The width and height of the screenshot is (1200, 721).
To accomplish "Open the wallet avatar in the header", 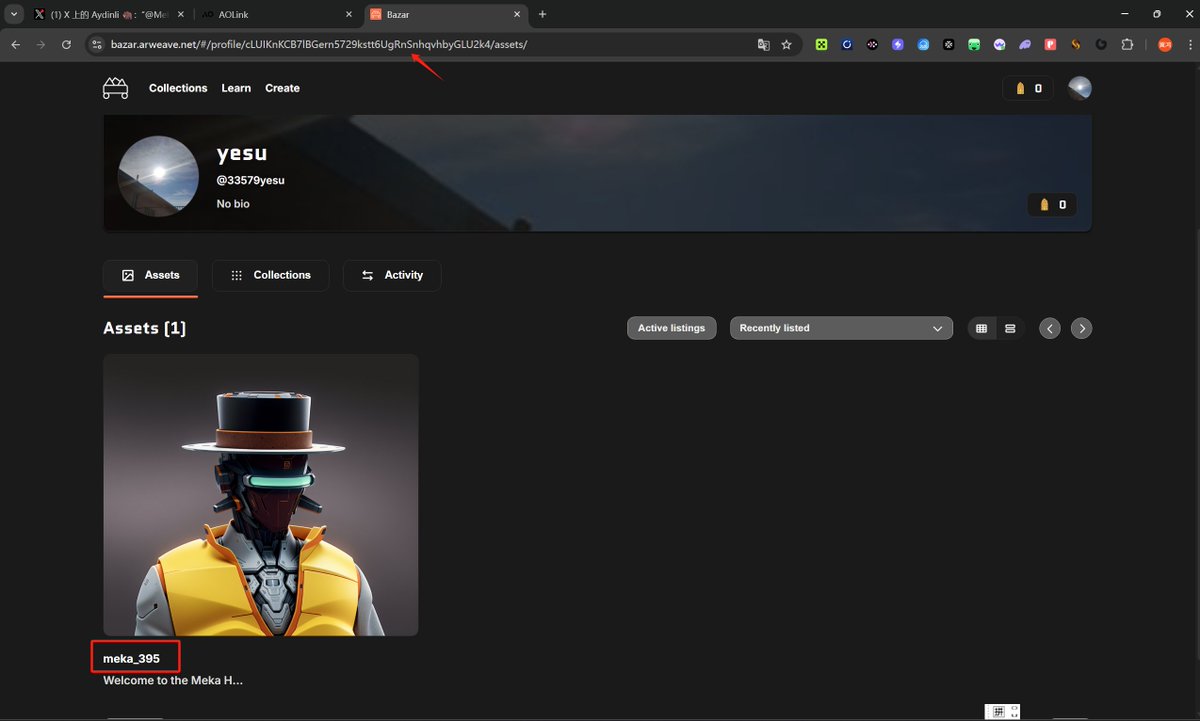I will [1079, 88].
